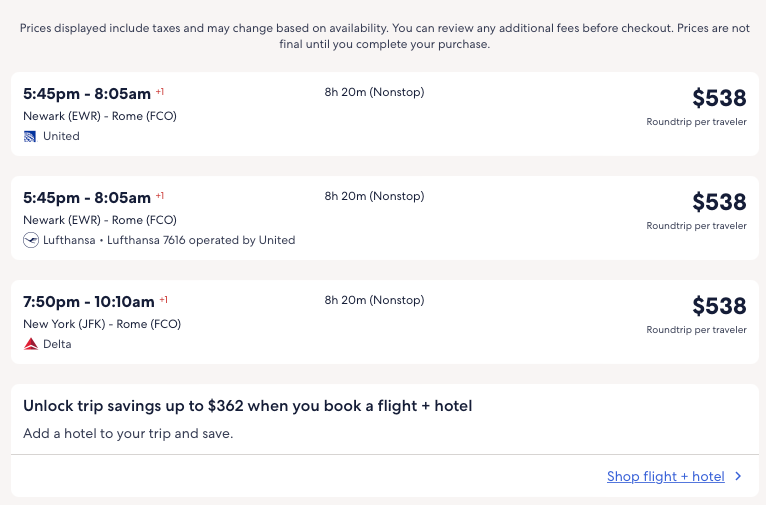Select the United 5:45pm - 8:05am flight

click(x=87, y=94)
